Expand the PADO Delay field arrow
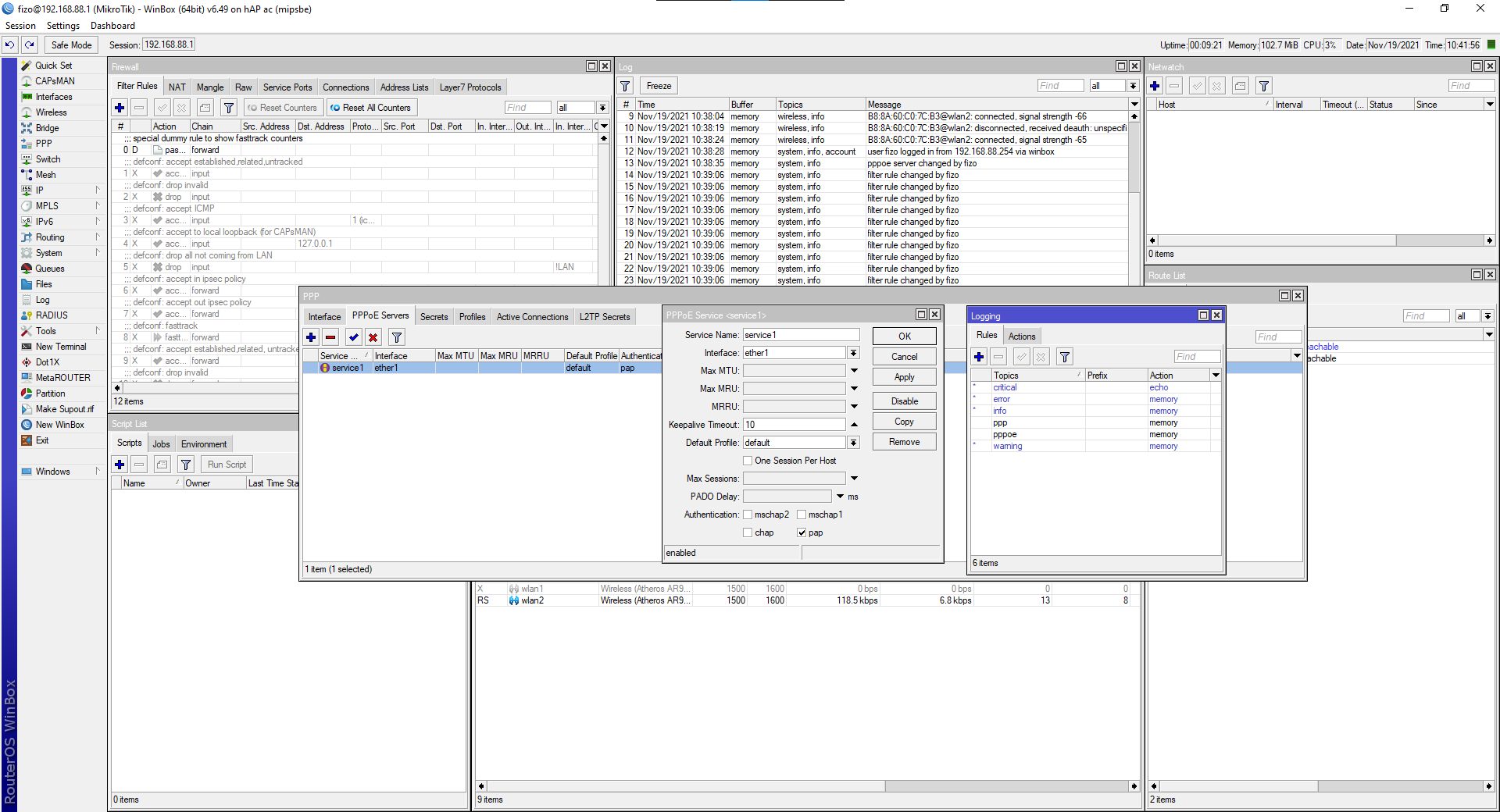 click(840, 497)
